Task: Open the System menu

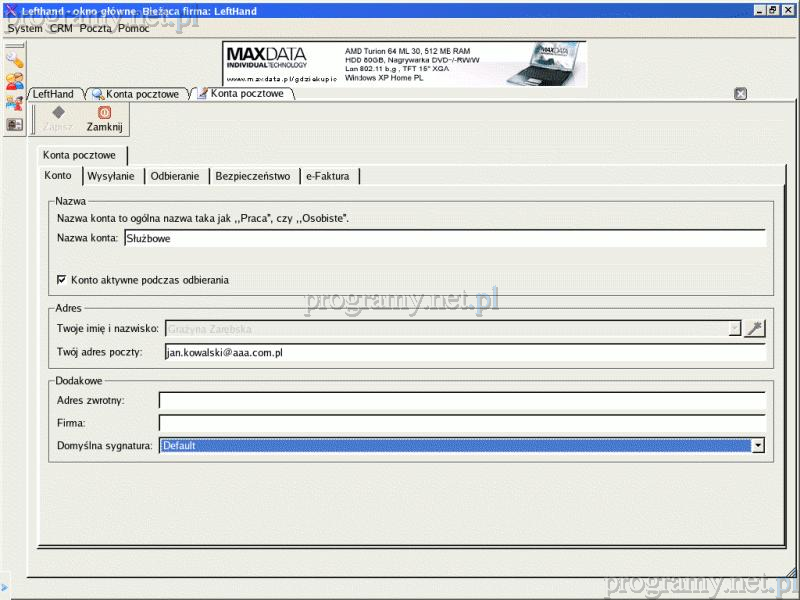Action: tap(25, 29)
